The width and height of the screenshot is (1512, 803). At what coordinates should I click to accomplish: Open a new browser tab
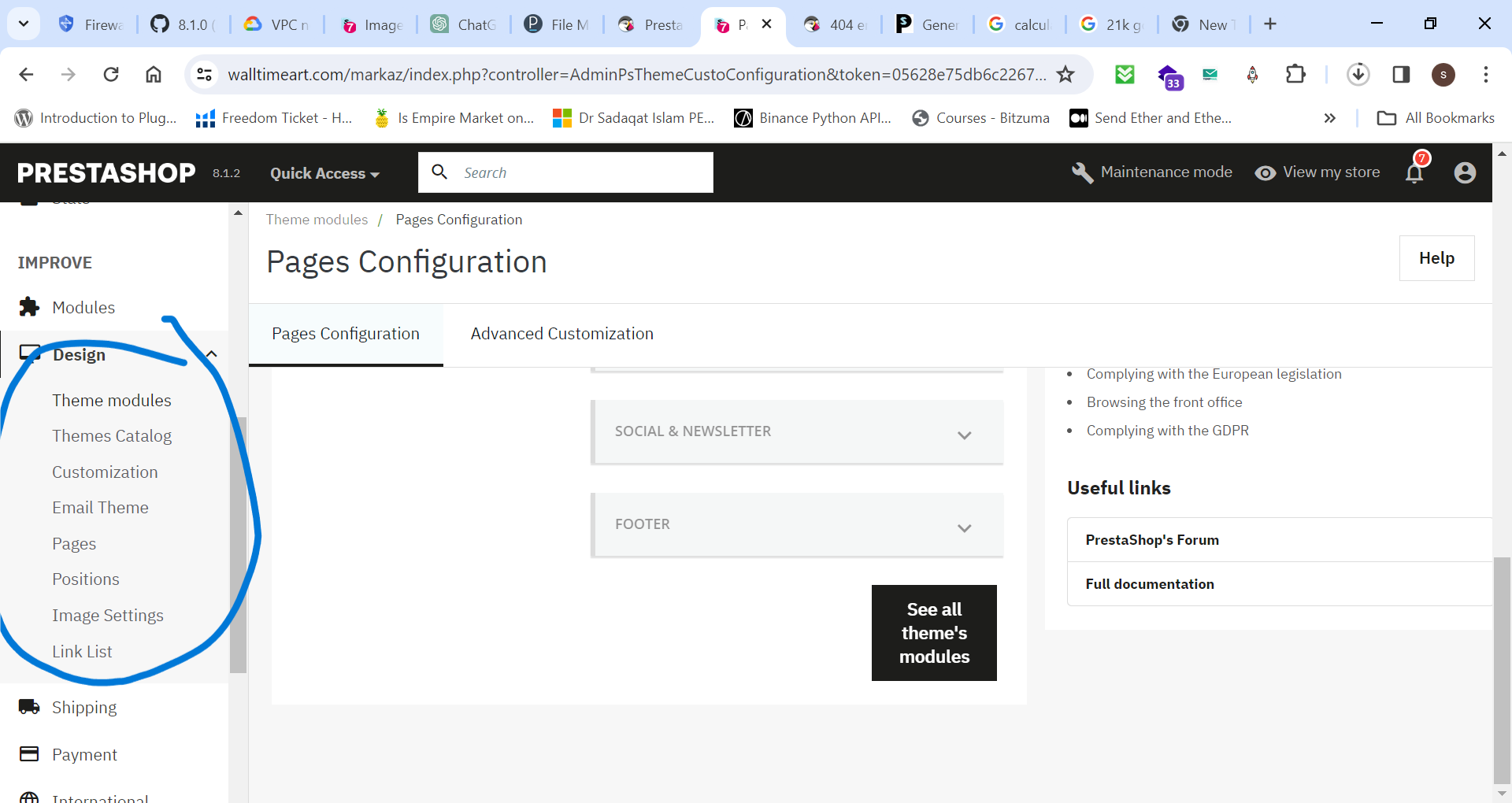1270,24
